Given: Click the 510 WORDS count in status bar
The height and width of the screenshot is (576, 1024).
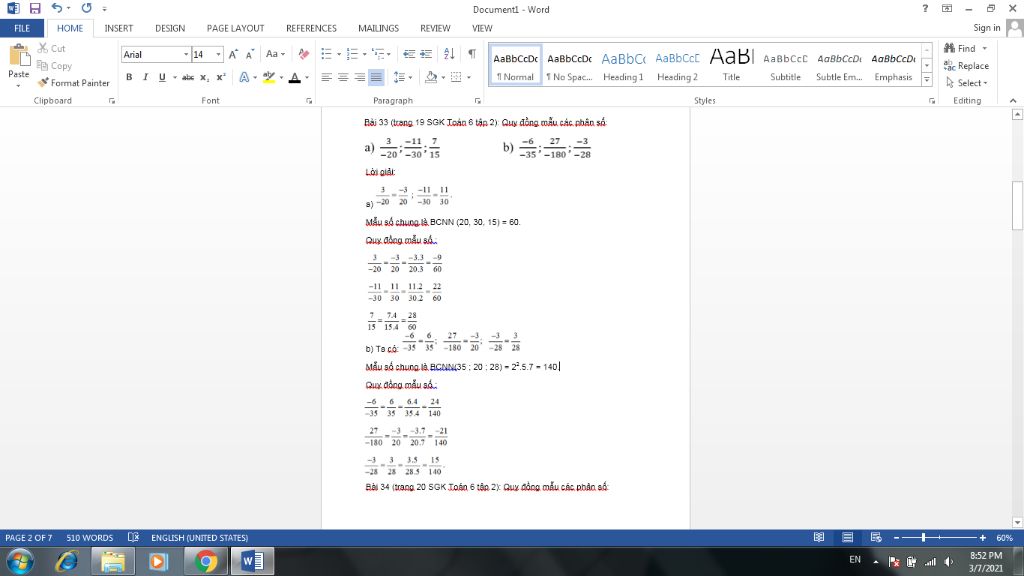Looking at the screenshot, I should [89, 537].
